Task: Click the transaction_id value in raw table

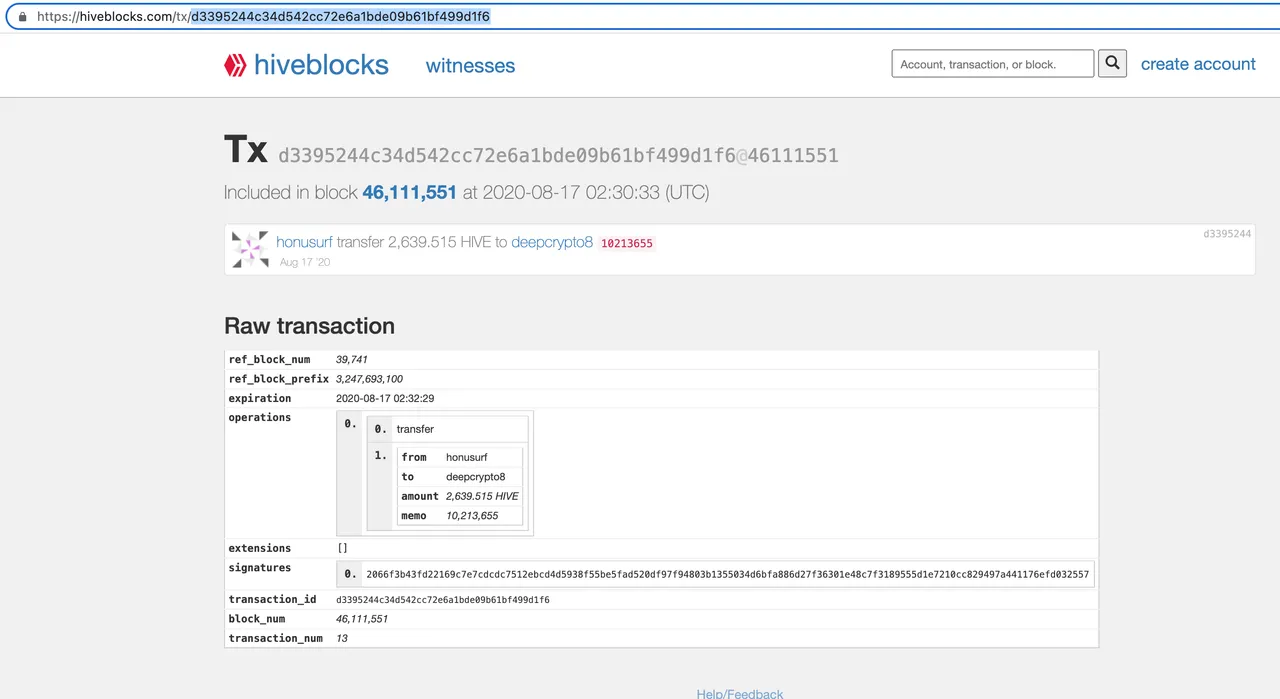Action: pos(443,600)
